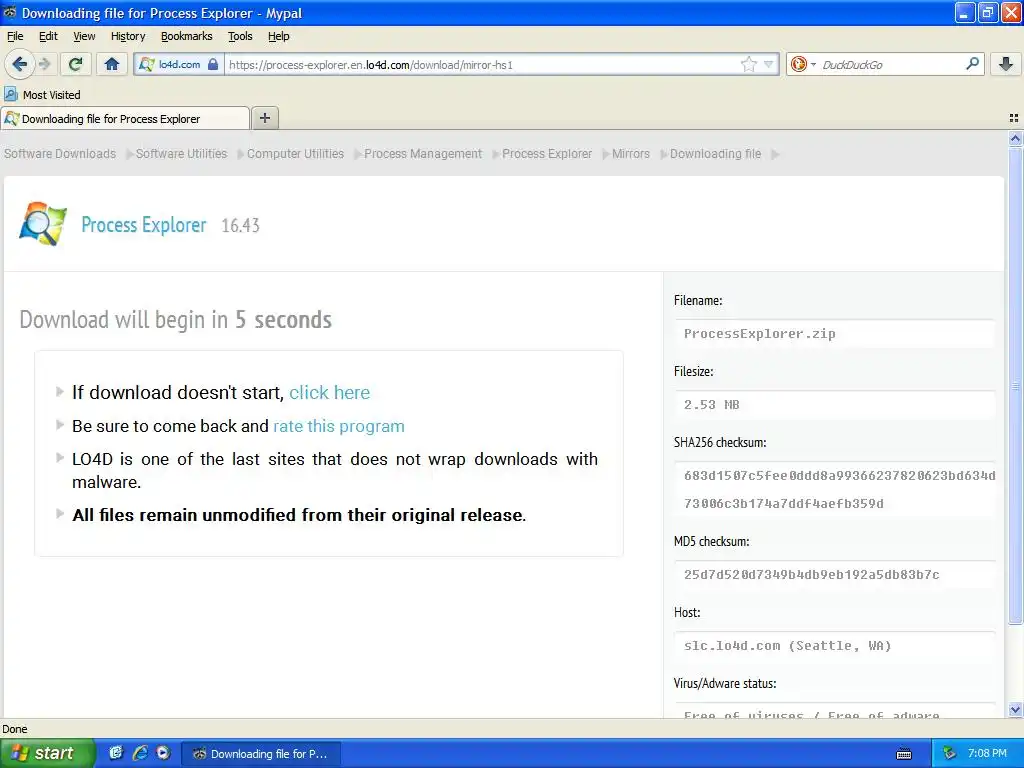Viewport: 1024px width, 768px height.
Task: Open the Most Visited bookmarks folder
Action: point(42,95)
